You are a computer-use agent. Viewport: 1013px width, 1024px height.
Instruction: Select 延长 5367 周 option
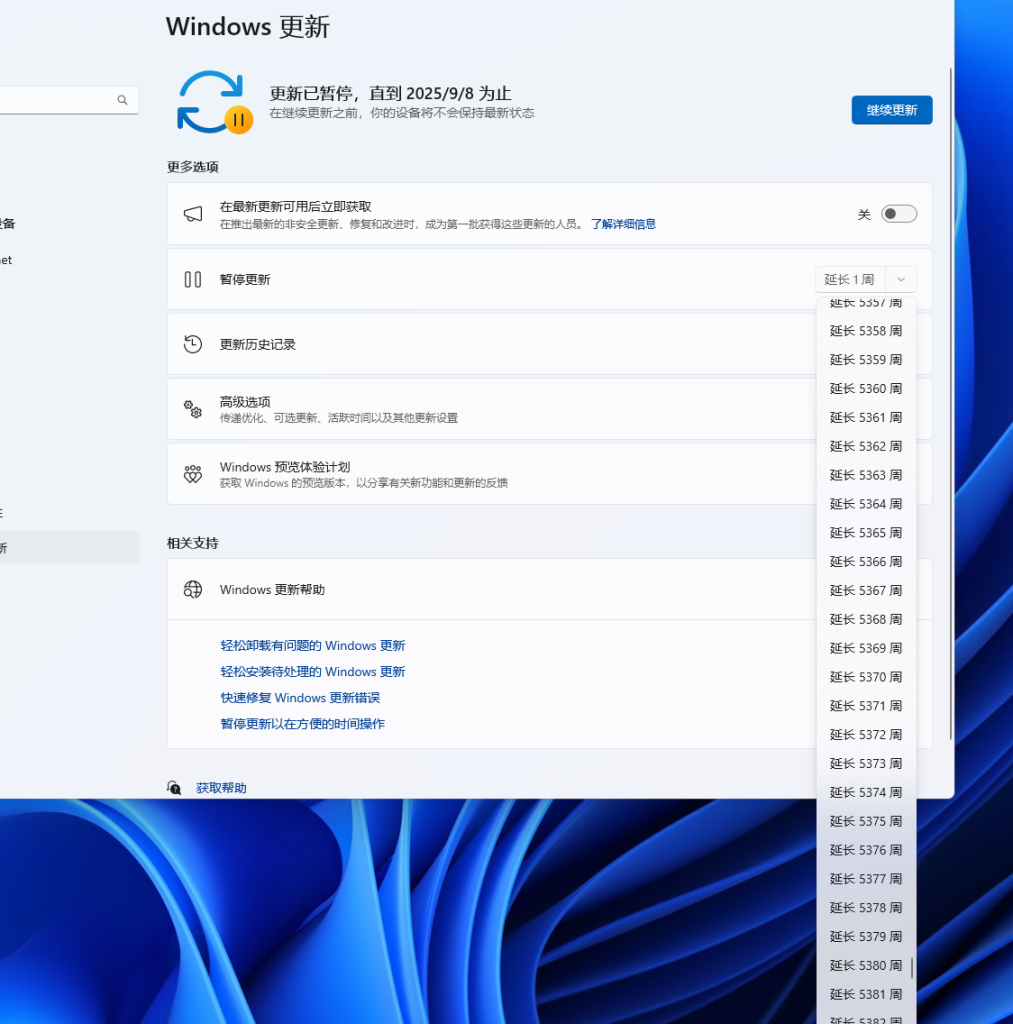[x=866, y=590]
